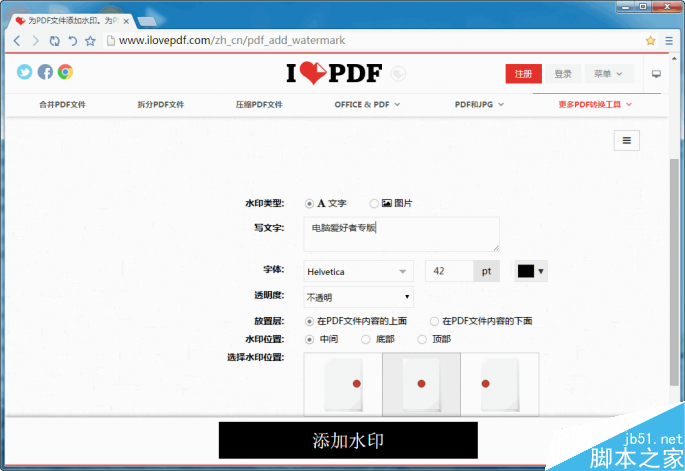This screenshot has height=471, width=685.
Task: Click the yellow bookmark star at right
Action: coord(650,41)
